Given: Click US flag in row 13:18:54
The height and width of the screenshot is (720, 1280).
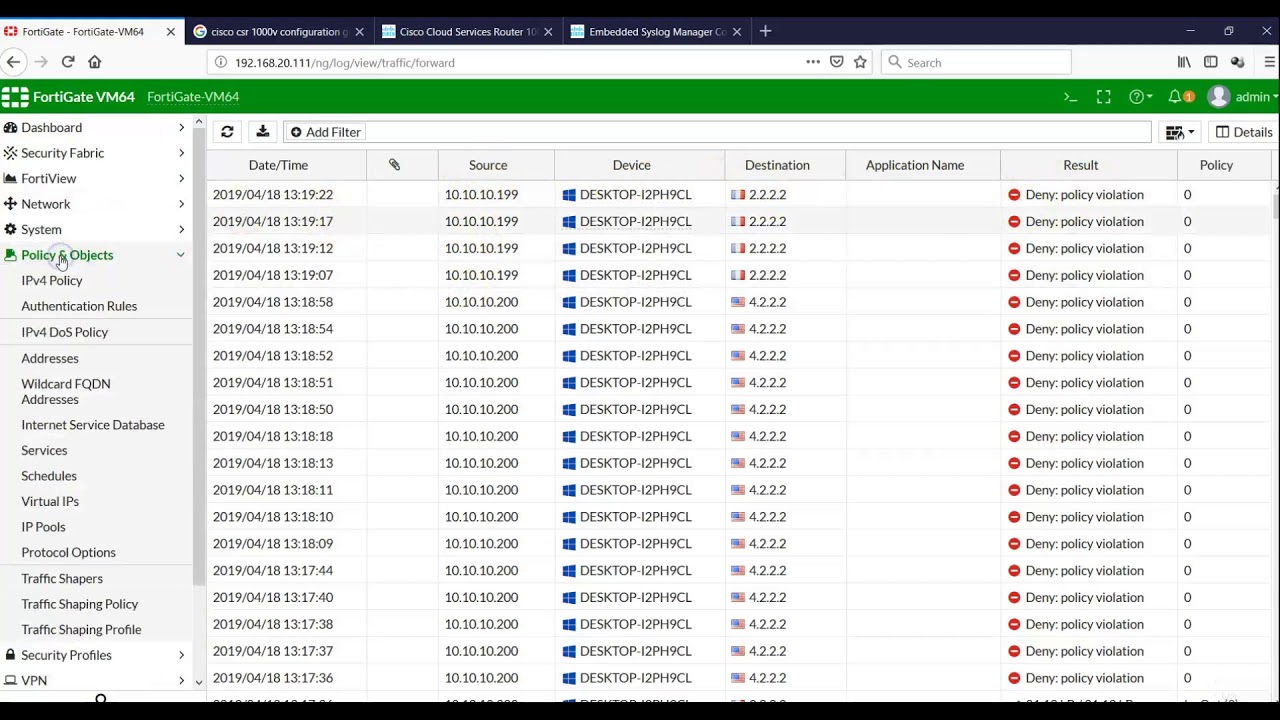Looking at the screenshot, I should tap(738, 329).
